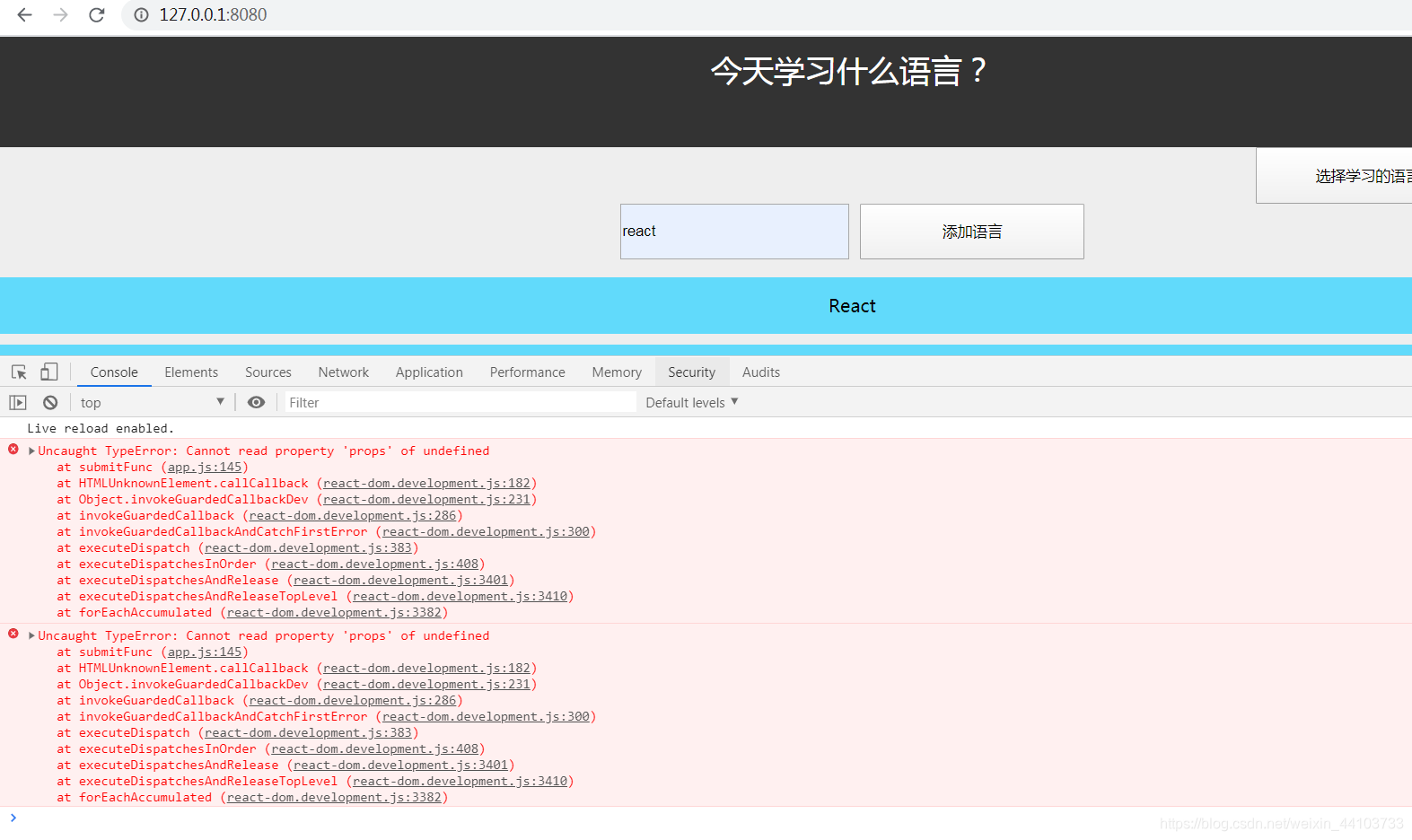
Task: Toggle the live expression eye icon
Action: tap(256, 402)
